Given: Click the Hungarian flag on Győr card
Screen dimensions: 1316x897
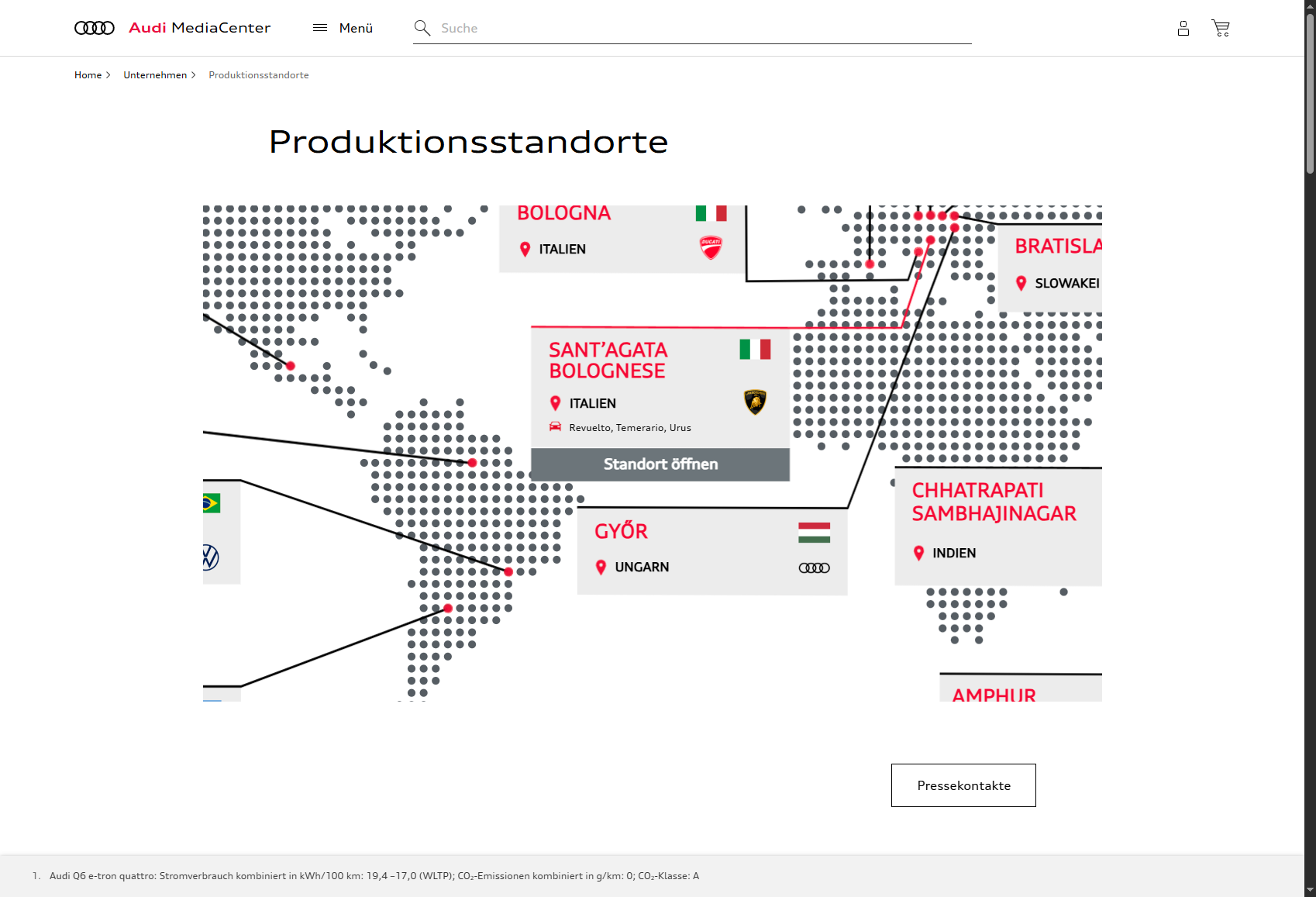Looking at the screenshot, I should (x=814, y=533).
